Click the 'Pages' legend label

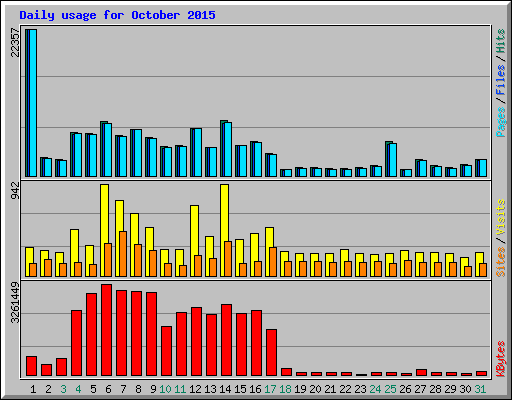(x=501, y=122)
